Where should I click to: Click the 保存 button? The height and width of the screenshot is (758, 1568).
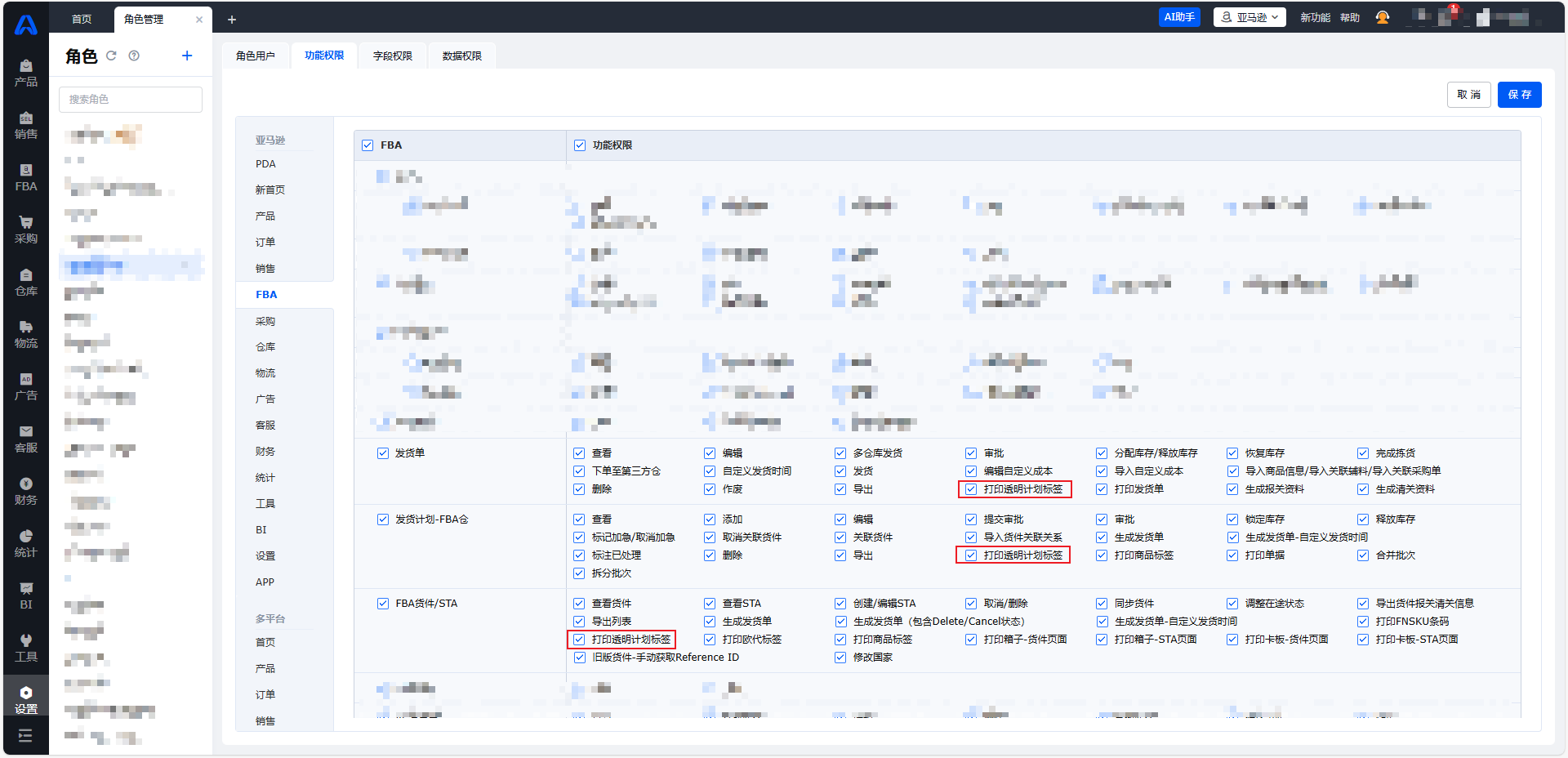pyautogui.click(x=1519, y=95)
